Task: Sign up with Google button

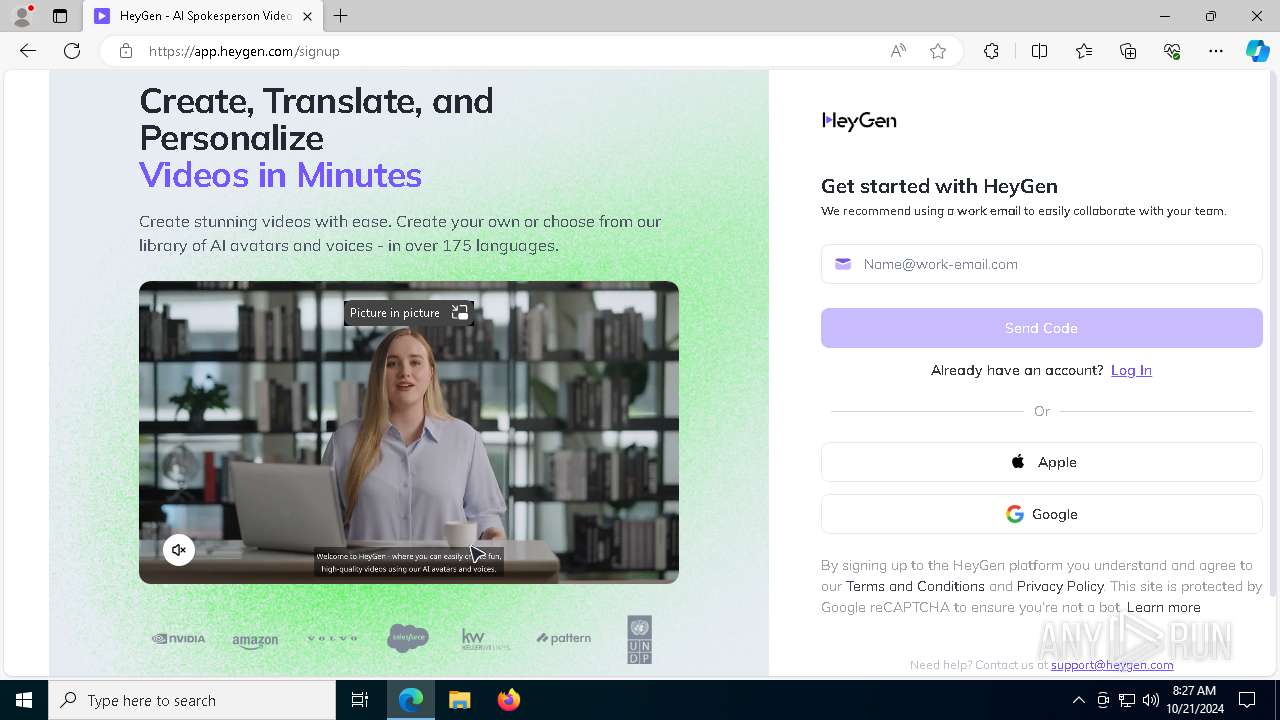Action: tap(1042, 514)
